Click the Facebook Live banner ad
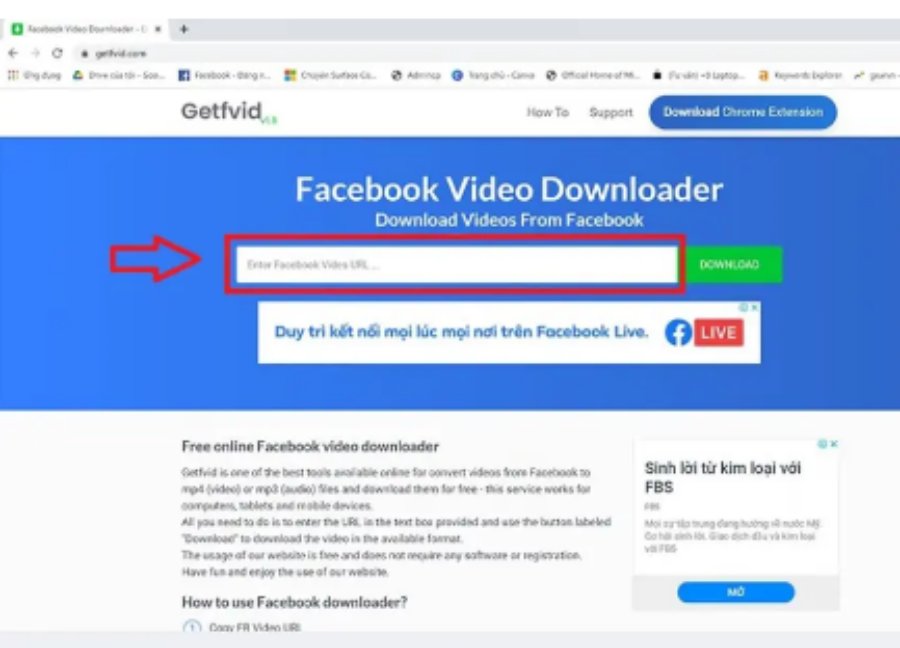900x648 pixels. (509, 332)
